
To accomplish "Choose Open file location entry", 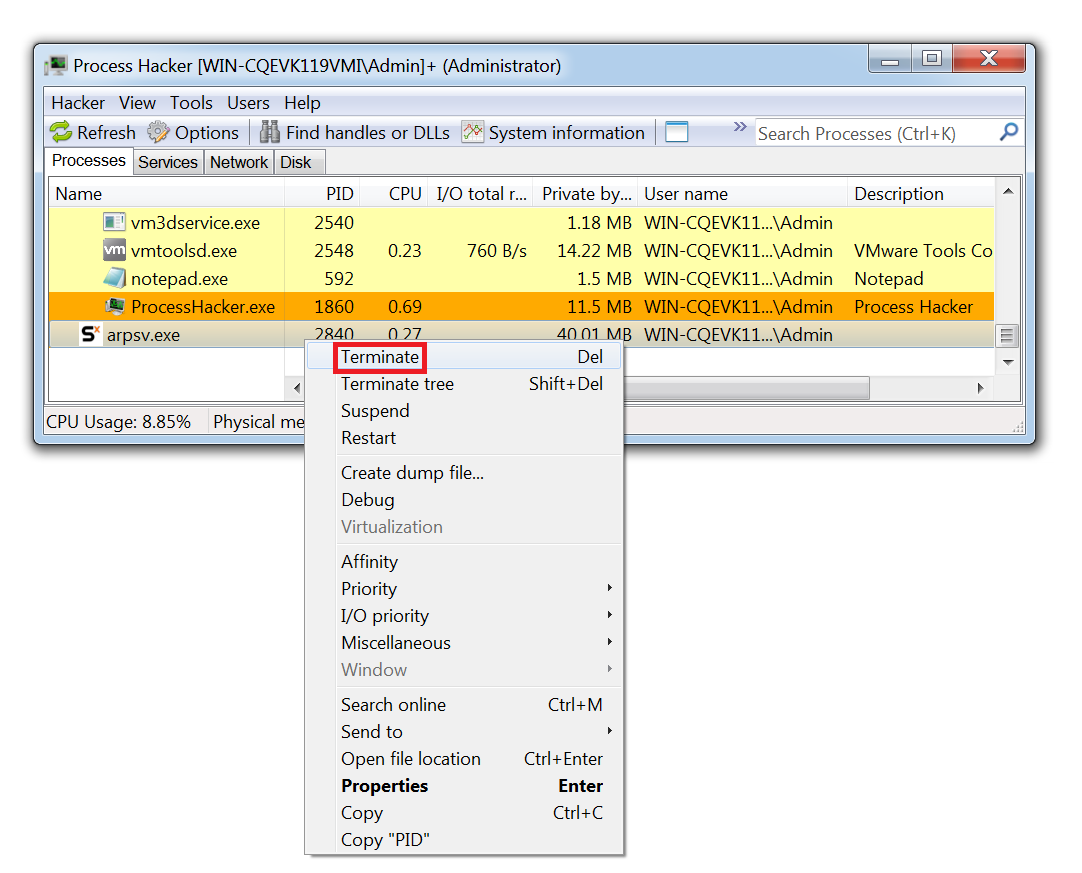I will coord(464,758).
